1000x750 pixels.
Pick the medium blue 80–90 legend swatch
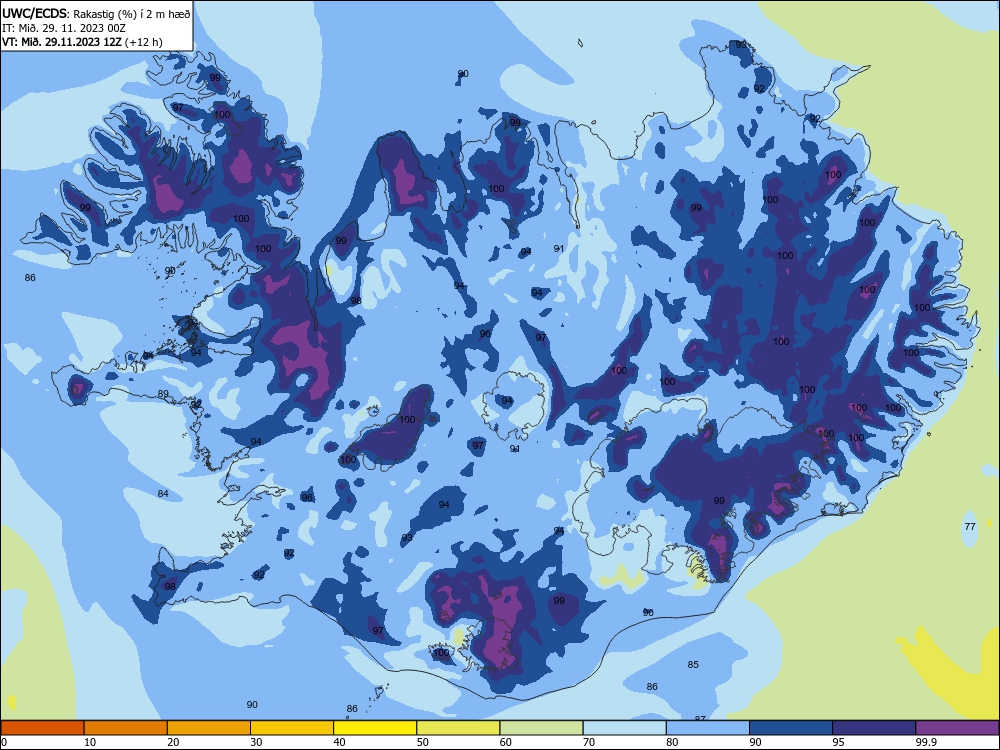tap(708, 728)
